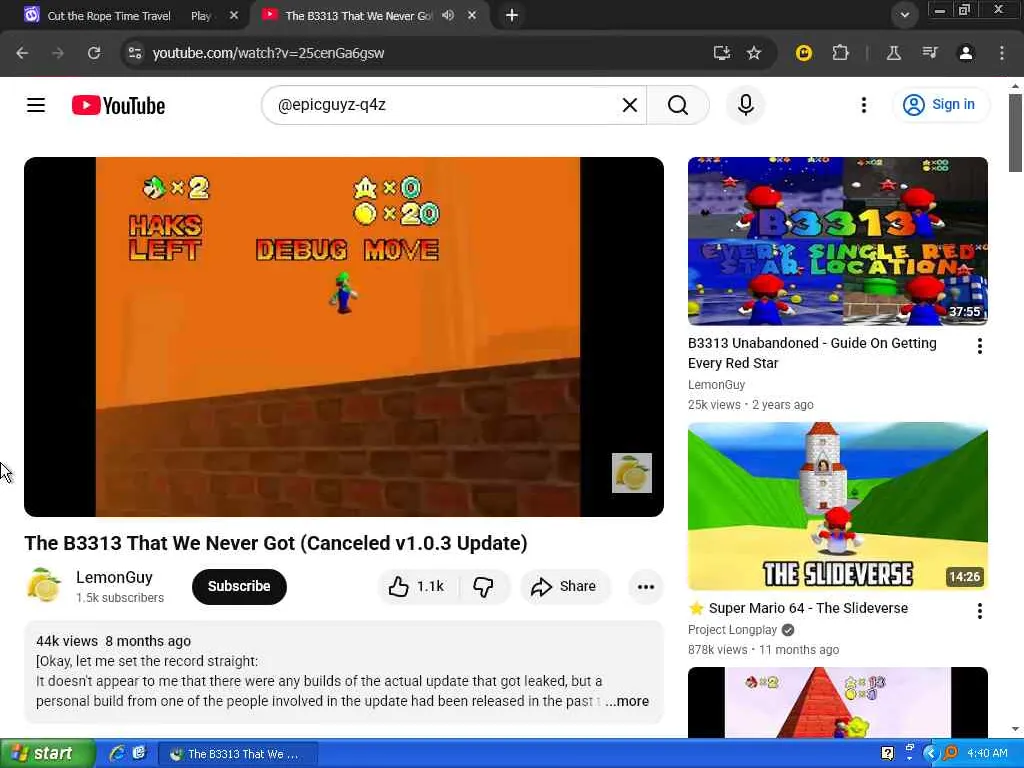Dislike the video with thumbs down
The image size is (1024, 768).
pos(484,586)
